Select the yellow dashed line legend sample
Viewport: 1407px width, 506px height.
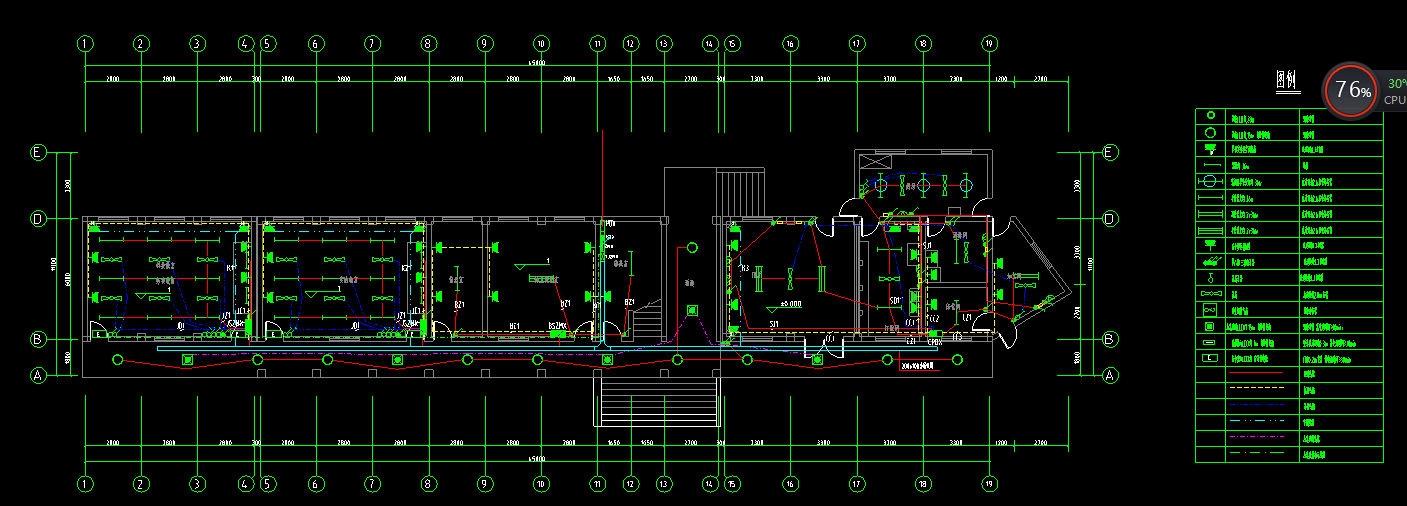click(1254, 389)
